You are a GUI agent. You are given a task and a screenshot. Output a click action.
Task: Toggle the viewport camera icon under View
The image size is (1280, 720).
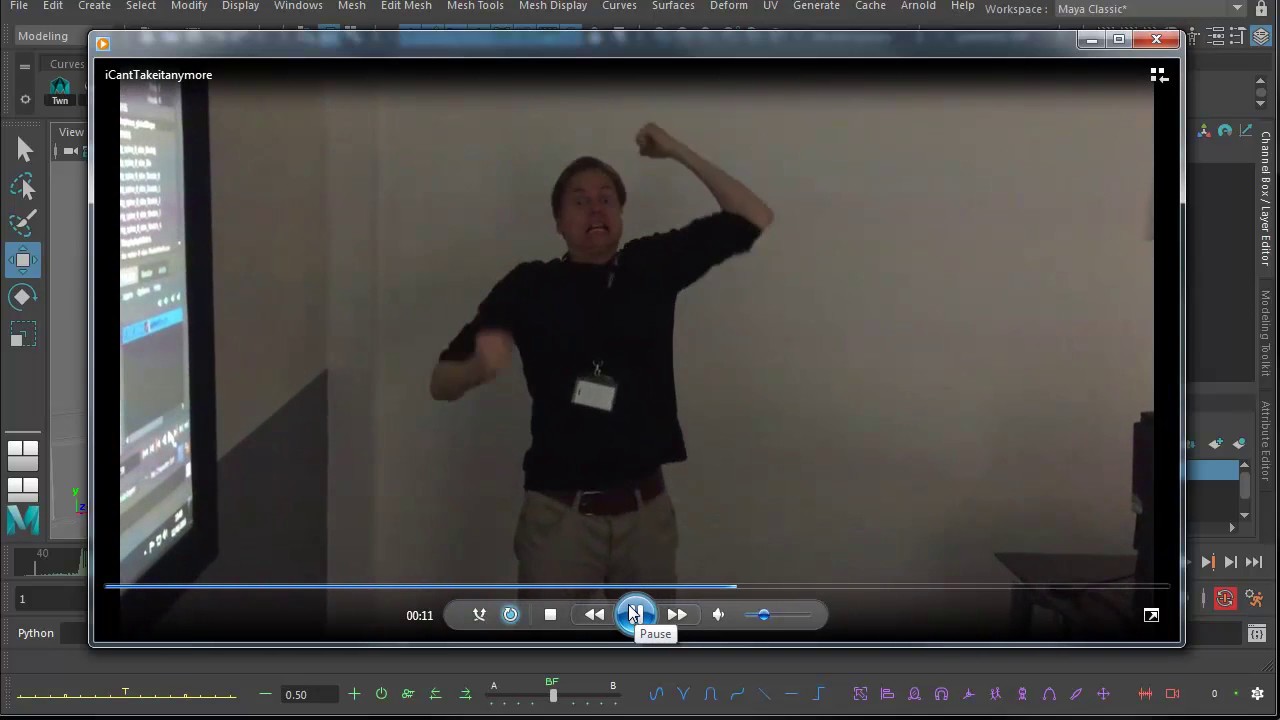(70, 151)
